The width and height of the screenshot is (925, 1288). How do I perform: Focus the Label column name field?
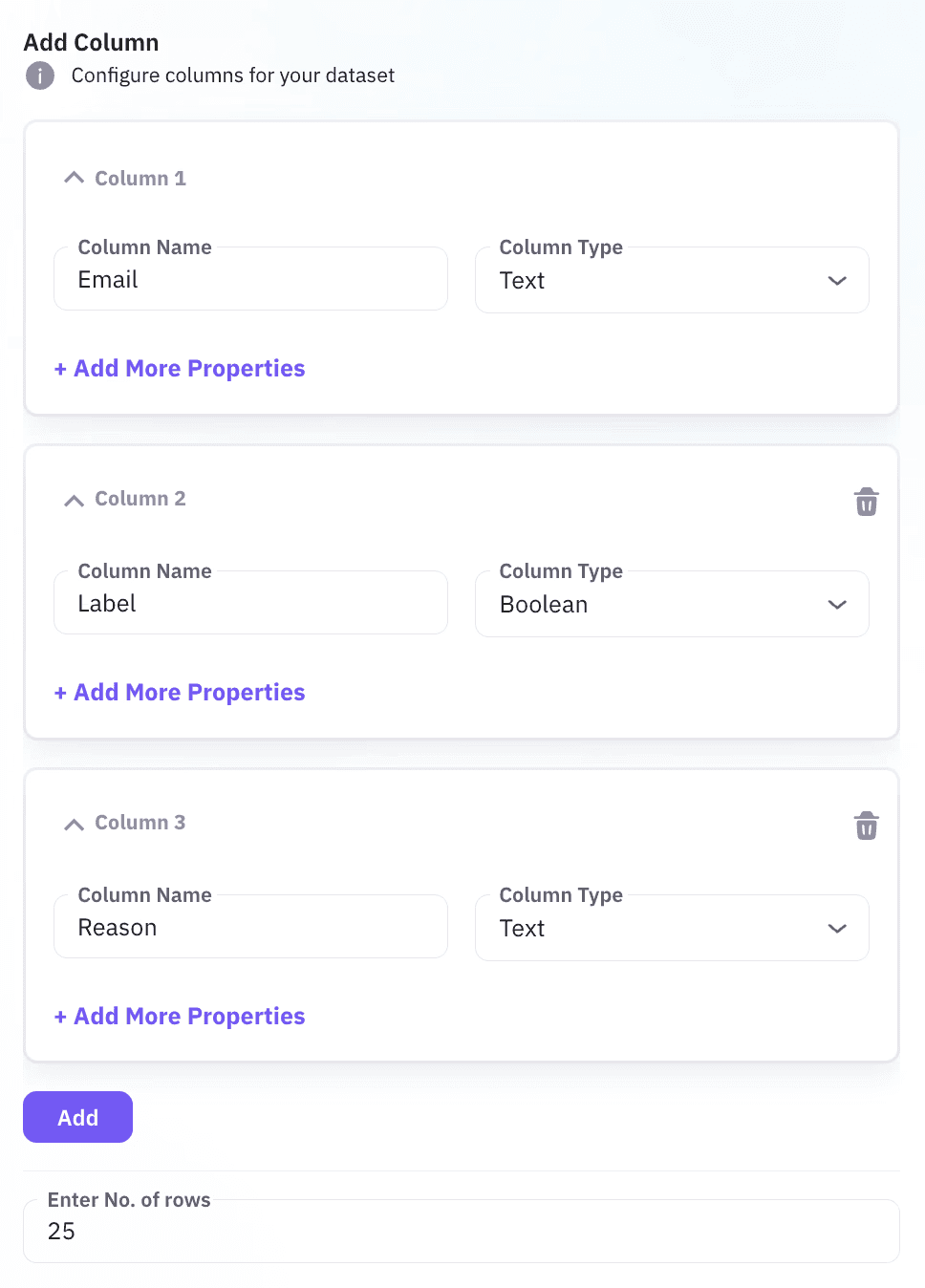click(250, 603)
